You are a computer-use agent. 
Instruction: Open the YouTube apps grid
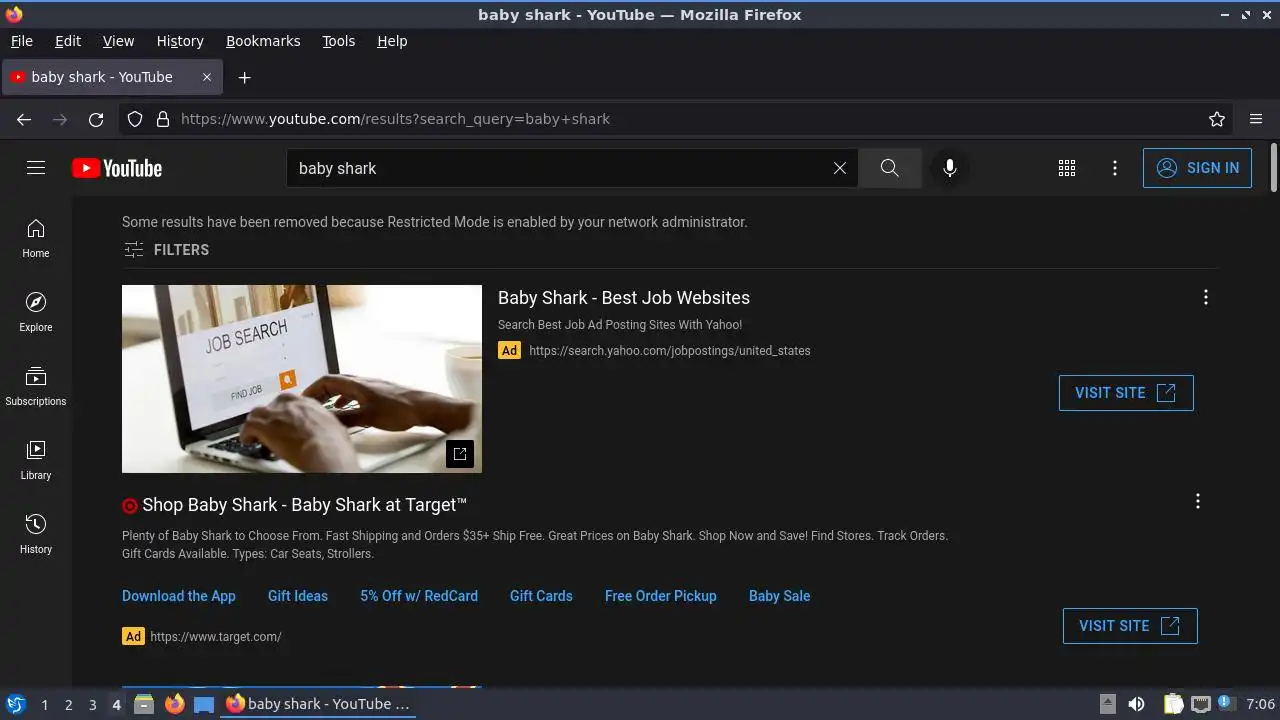[1067, 168]
